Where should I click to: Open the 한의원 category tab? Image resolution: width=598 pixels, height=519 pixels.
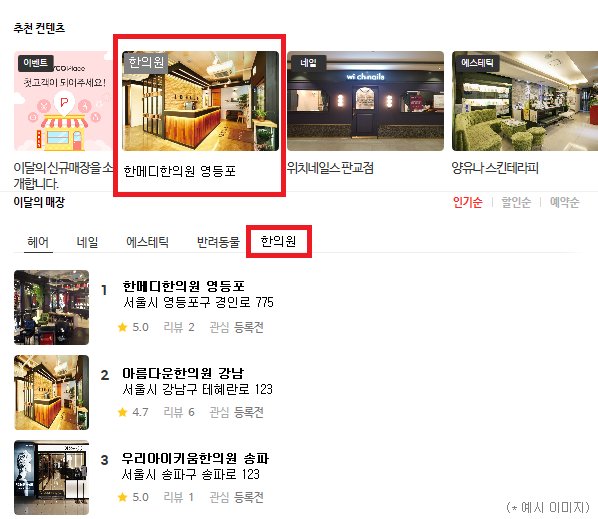[x=278, y=241]
